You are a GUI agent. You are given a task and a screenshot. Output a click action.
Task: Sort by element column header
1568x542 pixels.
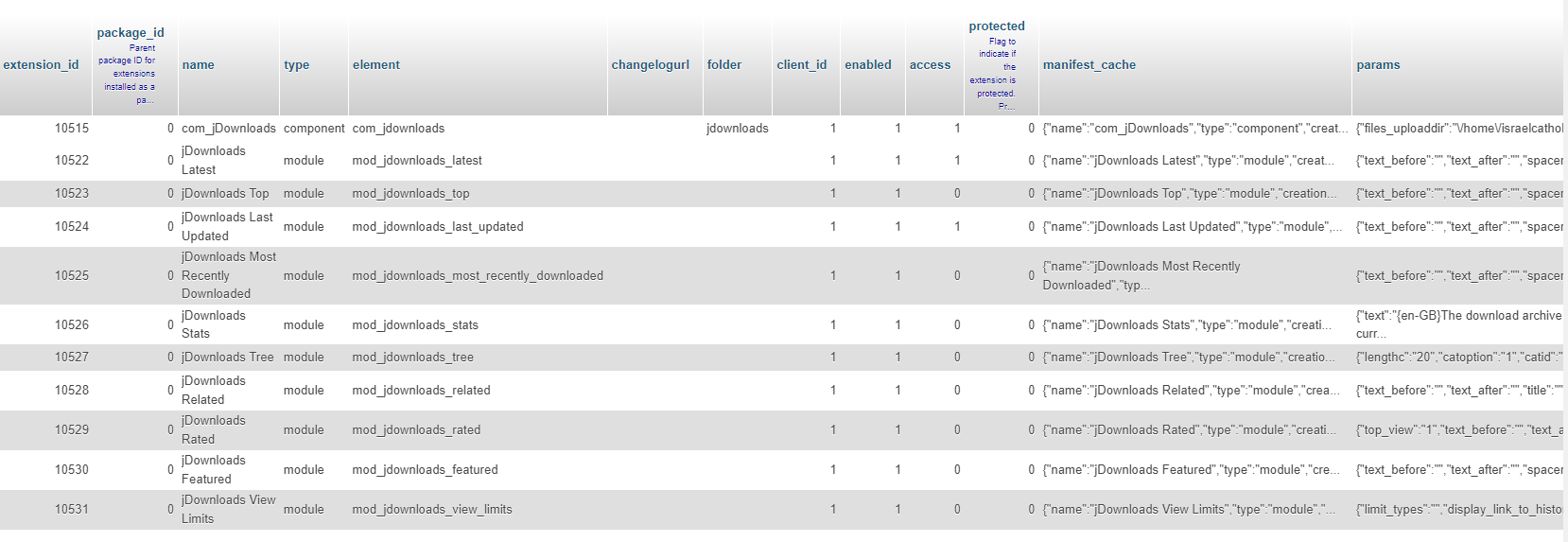[x=376, y=64]
